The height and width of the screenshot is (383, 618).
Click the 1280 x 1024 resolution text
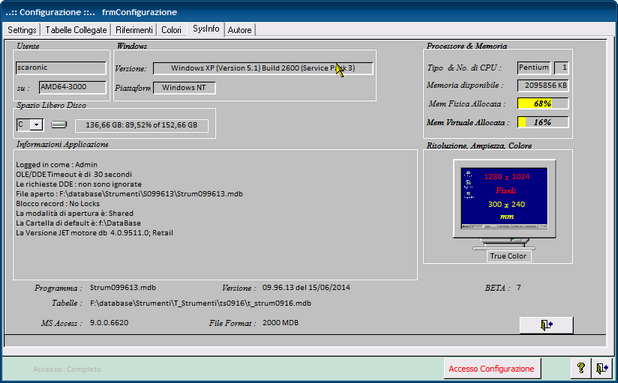(x=507, y=177)
